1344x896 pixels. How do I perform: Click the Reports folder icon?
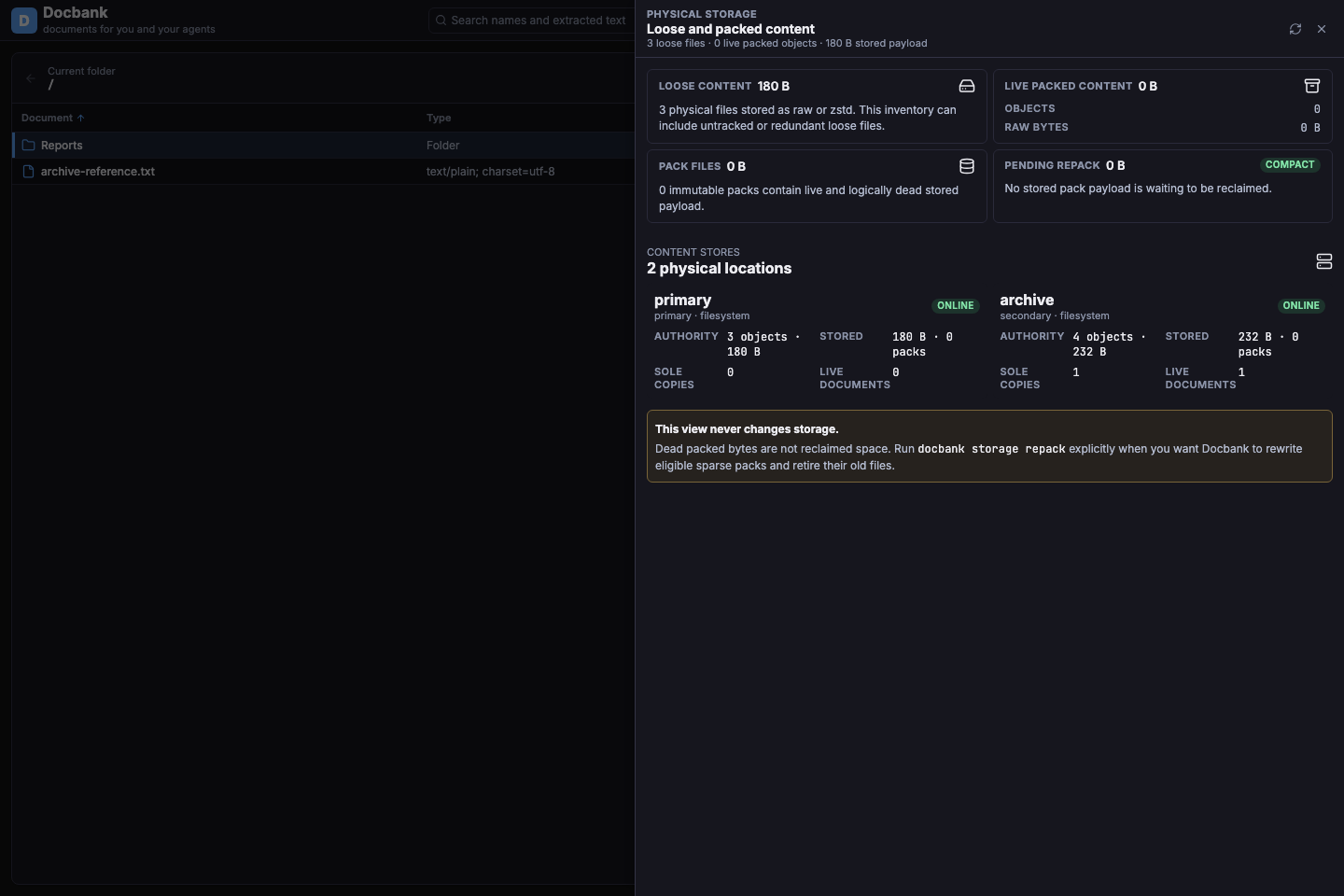click(28, 146)
